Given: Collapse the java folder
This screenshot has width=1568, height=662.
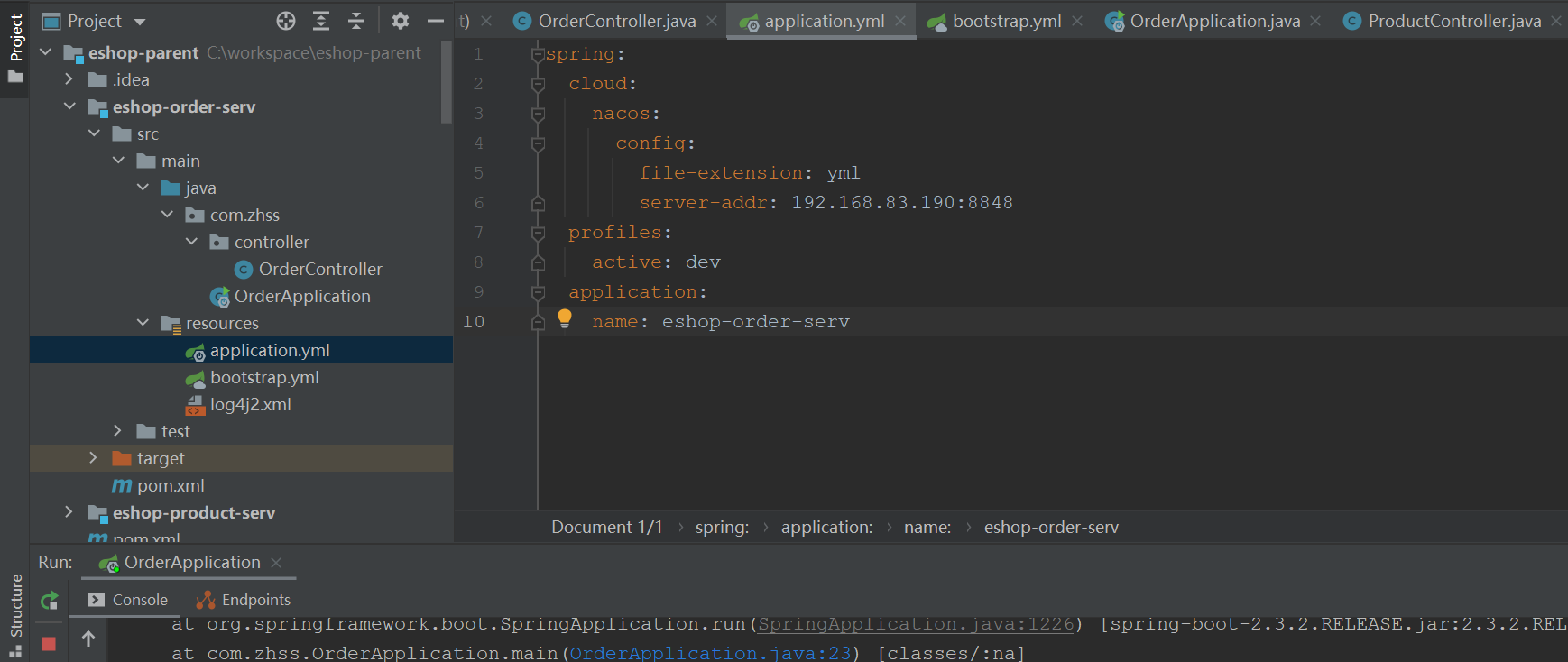Looking at the screenshot, I should pyautogui.click(x=143, y=188).
